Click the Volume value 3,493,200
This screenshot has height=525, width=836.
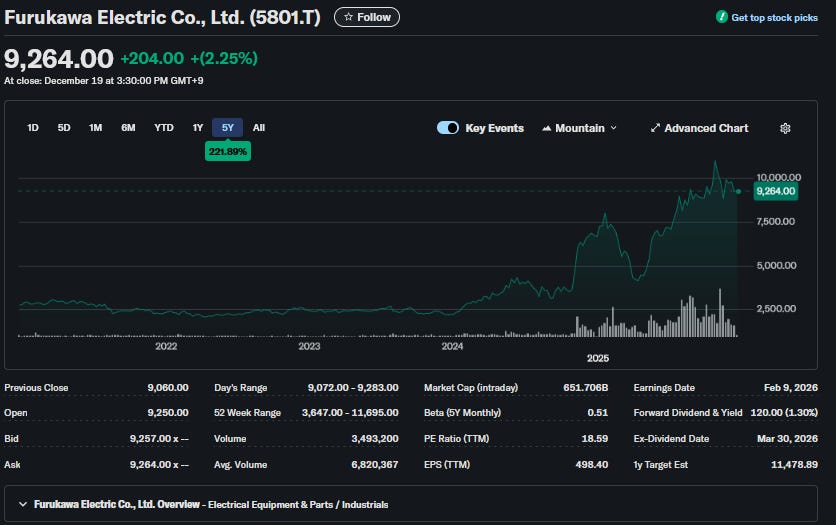(x=375, y=439)
